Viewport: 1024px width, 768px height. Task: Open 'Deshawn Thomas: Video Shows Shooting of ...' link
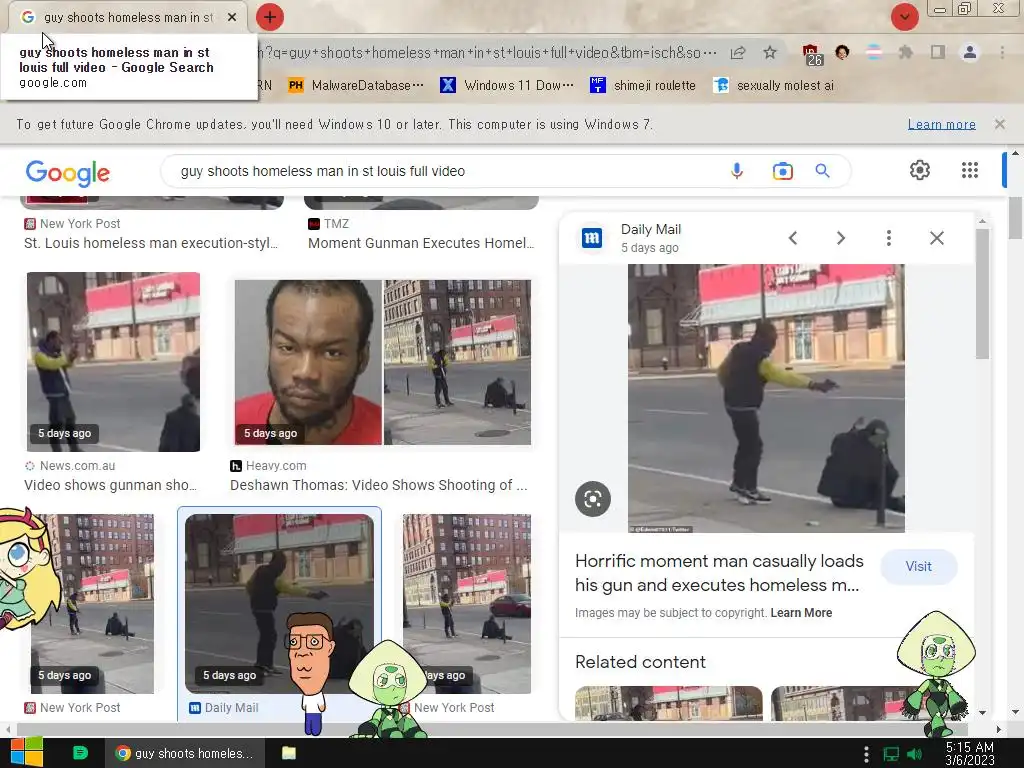point(379,485)
